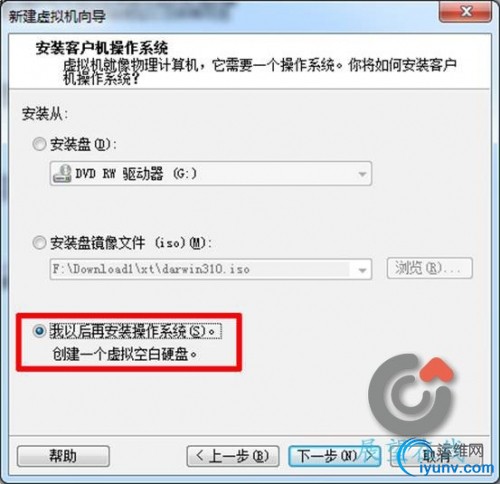Click the 帮助 button
The image size is (500, 484).
63,456
